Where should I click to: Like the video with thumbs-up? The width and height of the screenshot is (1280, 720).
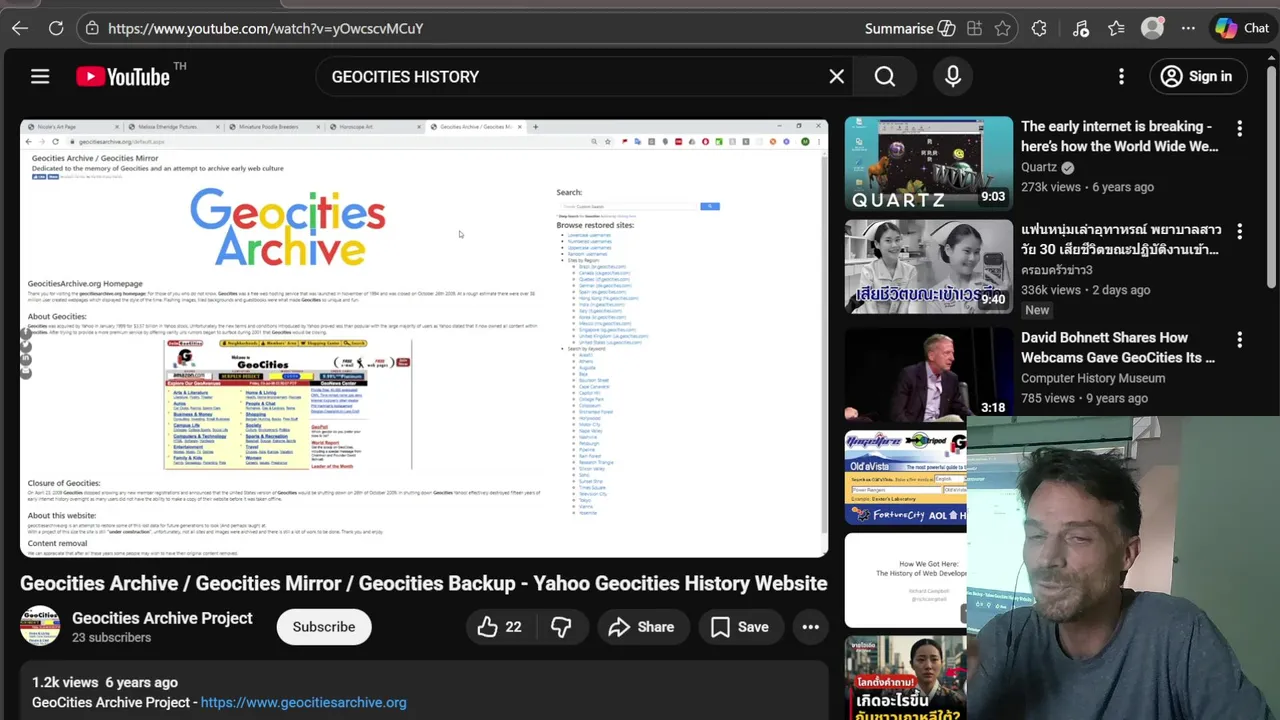[x=499, y=627]
